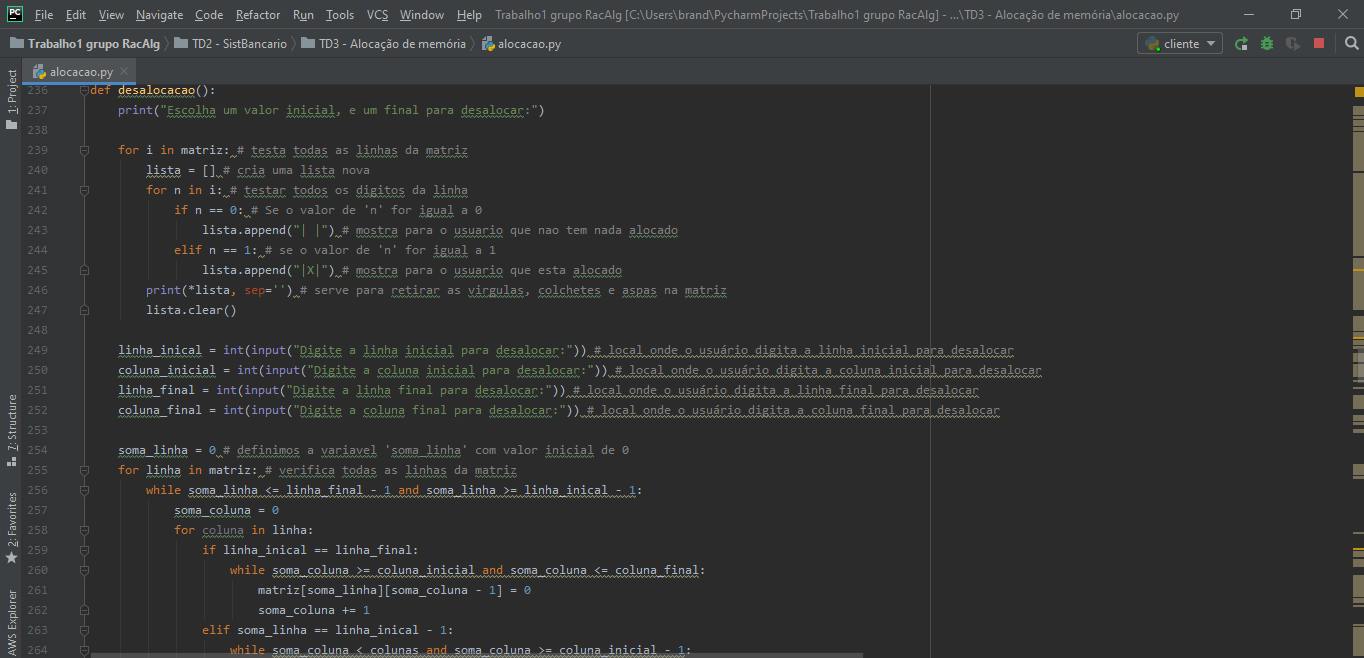Open the Code menu

point(209,15)
